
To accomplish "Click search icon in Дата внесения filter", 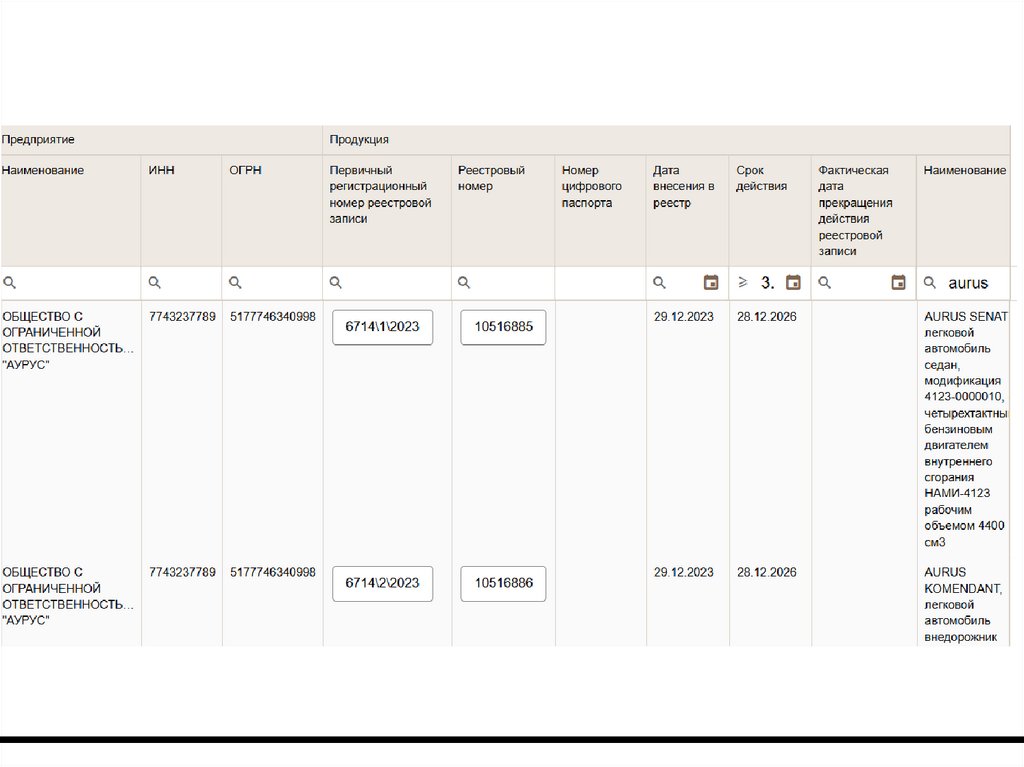I will click(660, 283).
